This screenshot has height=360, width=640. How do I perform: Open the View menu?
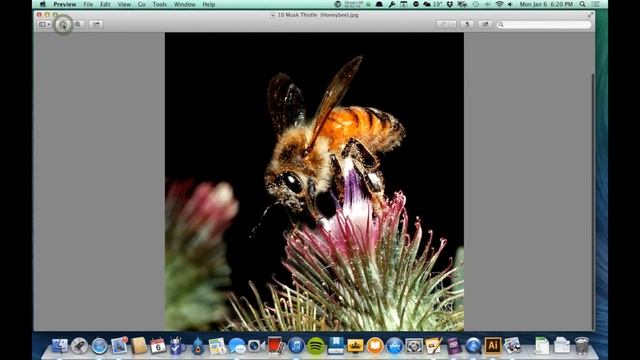tap(124, 4)
